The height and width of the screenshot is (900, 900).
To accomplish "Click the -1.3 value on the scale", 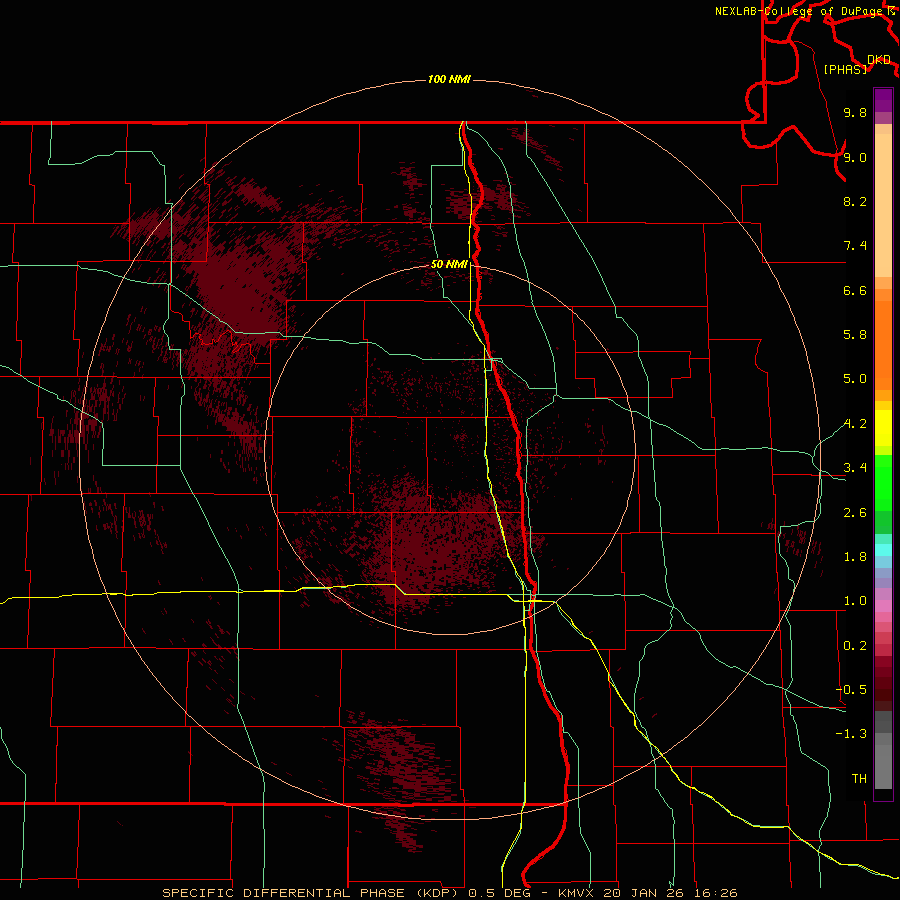I will click(851, 734).
